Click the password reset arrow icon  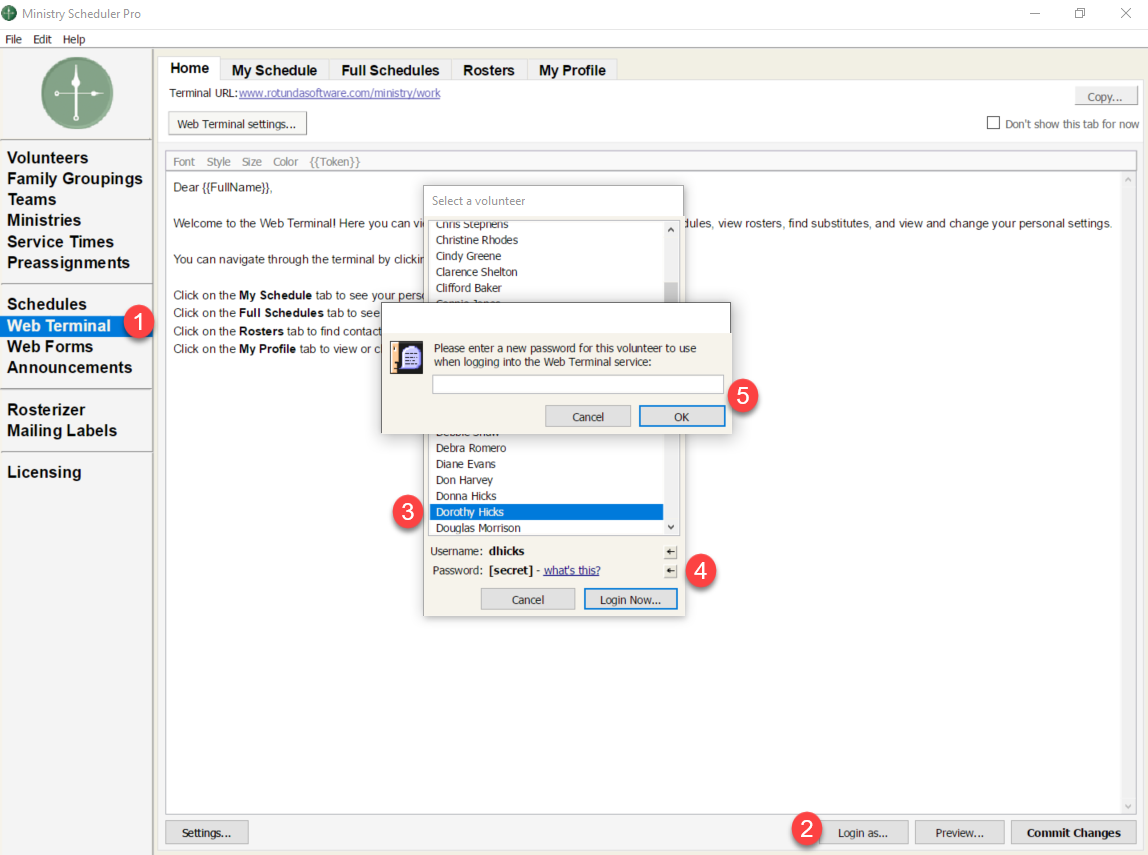pyautogui.click(x=670, y=571)
